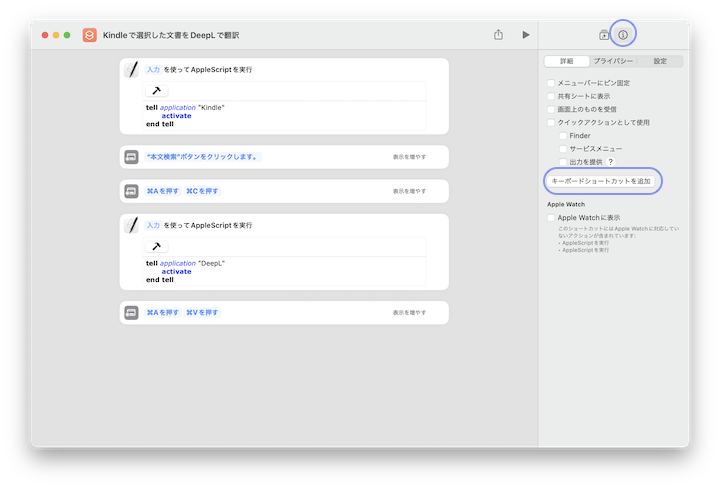Tick the サービスメニュー checkbox
Viewport: 720px width, 488px height.
click(563, 149)
